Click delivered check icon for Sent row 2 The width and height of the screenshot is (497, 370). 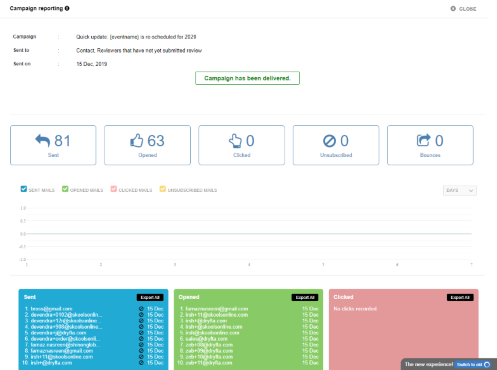click(x=141, y=315)
